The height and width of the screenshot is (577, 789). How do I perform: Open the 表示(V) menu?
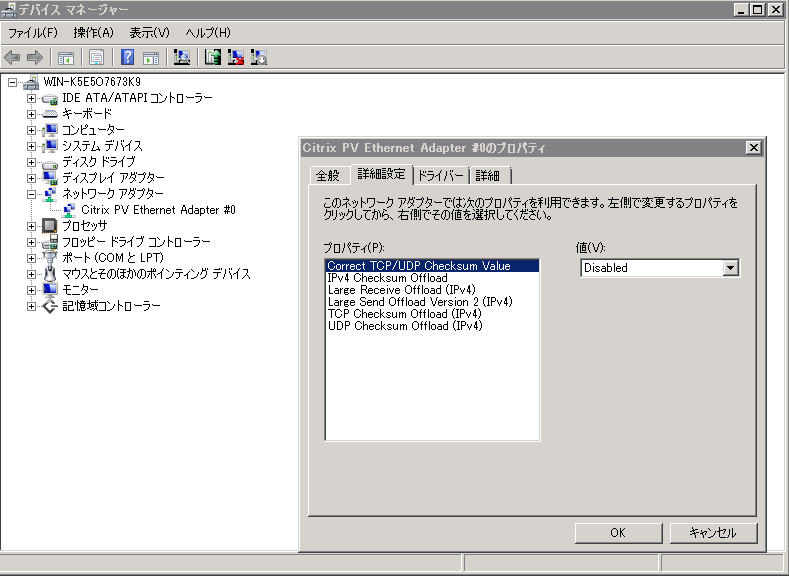point(149,33)
